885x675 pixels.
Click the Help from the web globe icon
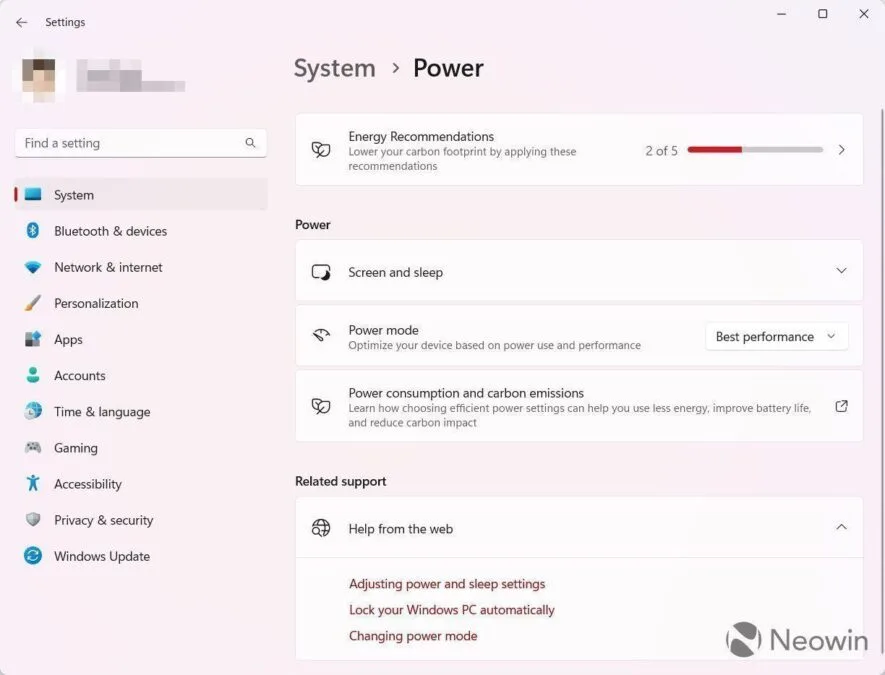321,528
